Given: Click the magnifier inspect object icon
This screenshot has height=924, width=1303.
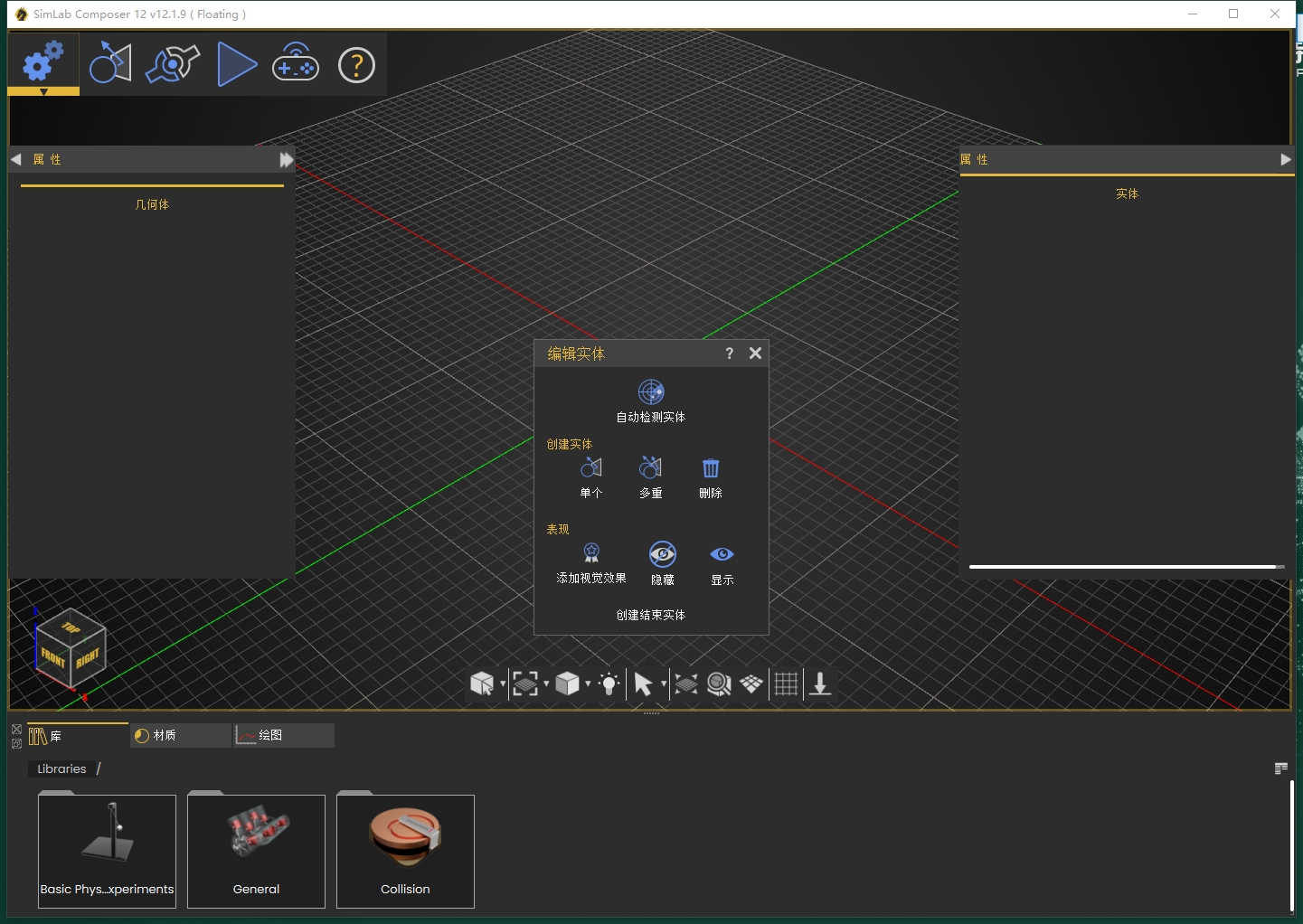Looking at the screenshot, I should point(719,684).
